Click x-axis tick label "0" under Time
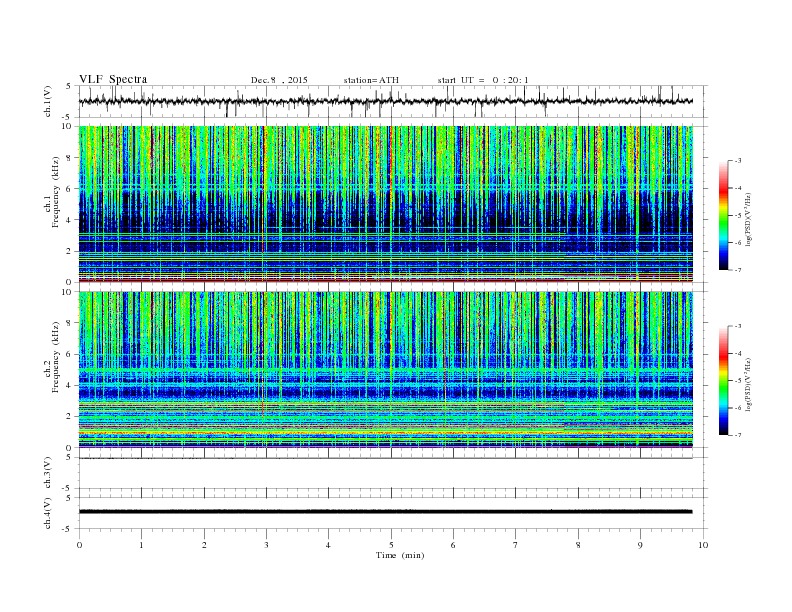Image resolution: width=792 pixels, height=612 pixels. click(x=79, y=545)
